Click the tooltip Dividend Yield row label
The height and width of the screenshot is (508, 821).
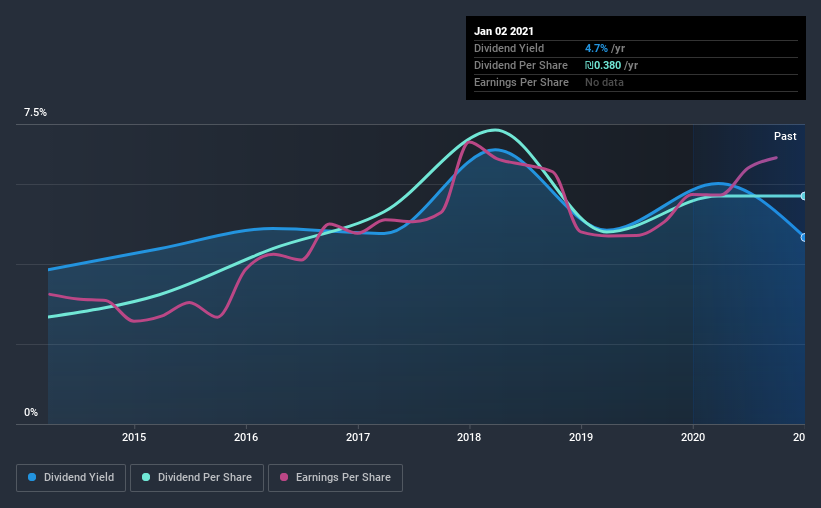[509, 48]
